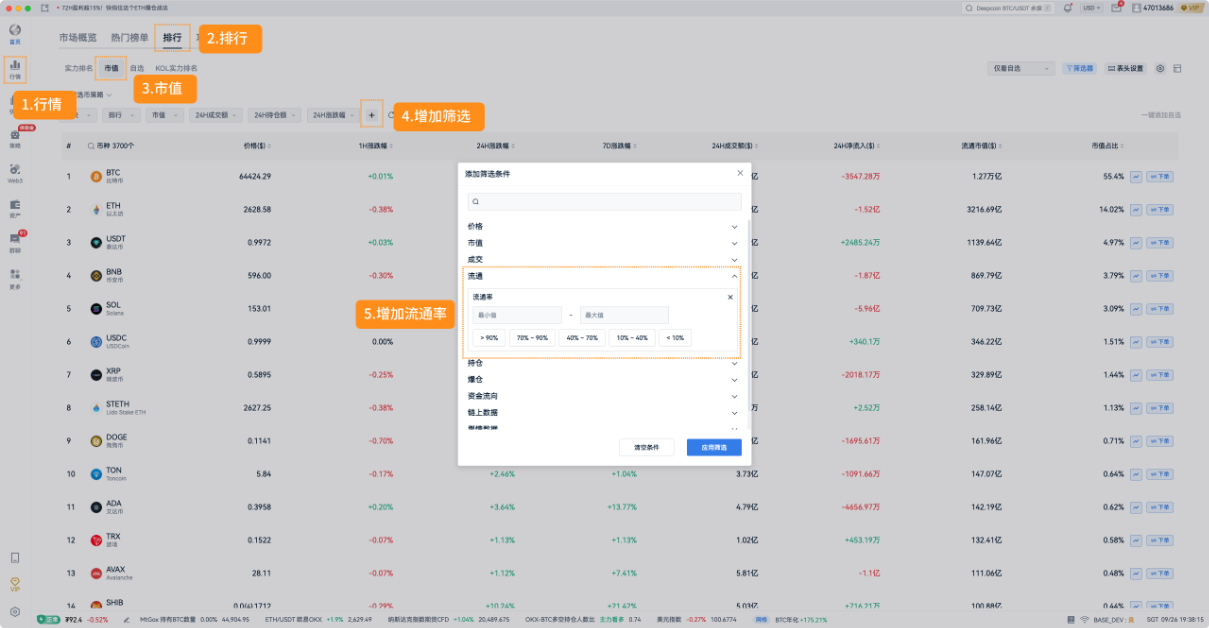
Task: Select the < 10% circulation preset
Action: (675, 338)
